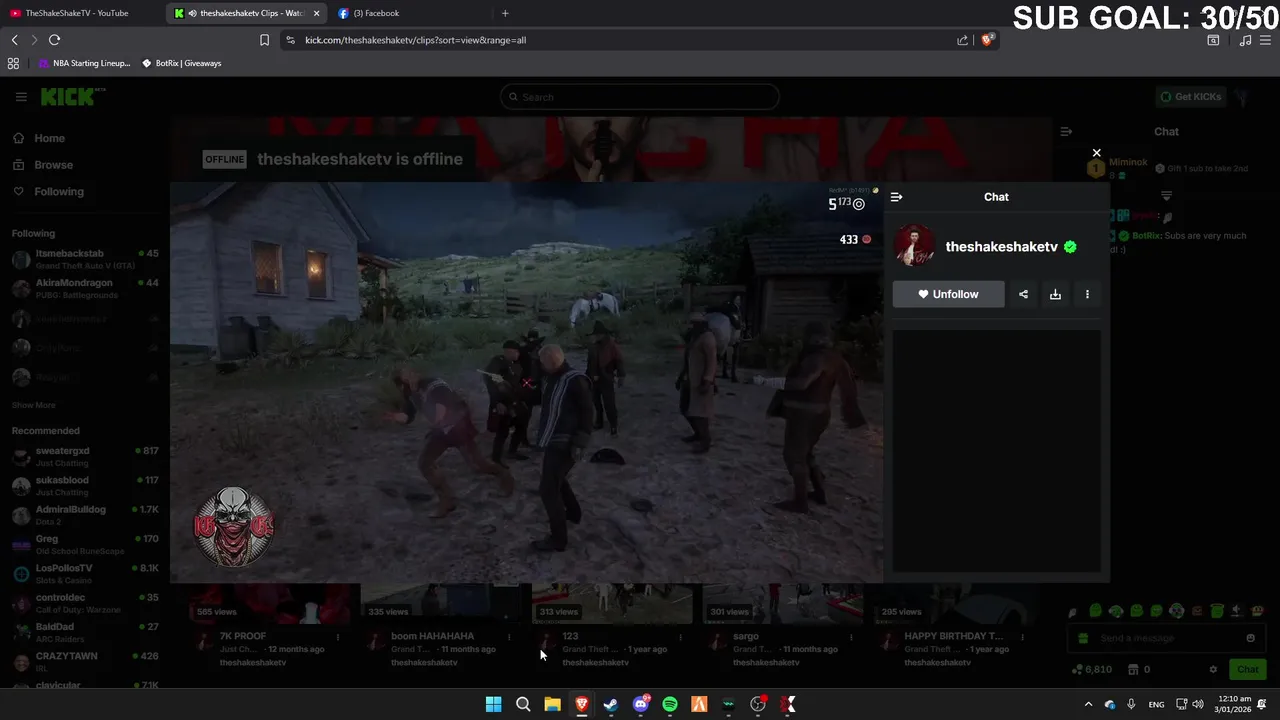Open Steam from the taskbar
This screenshot has height=720, width=1280.
pyautogui.click(x=611, y=704)
